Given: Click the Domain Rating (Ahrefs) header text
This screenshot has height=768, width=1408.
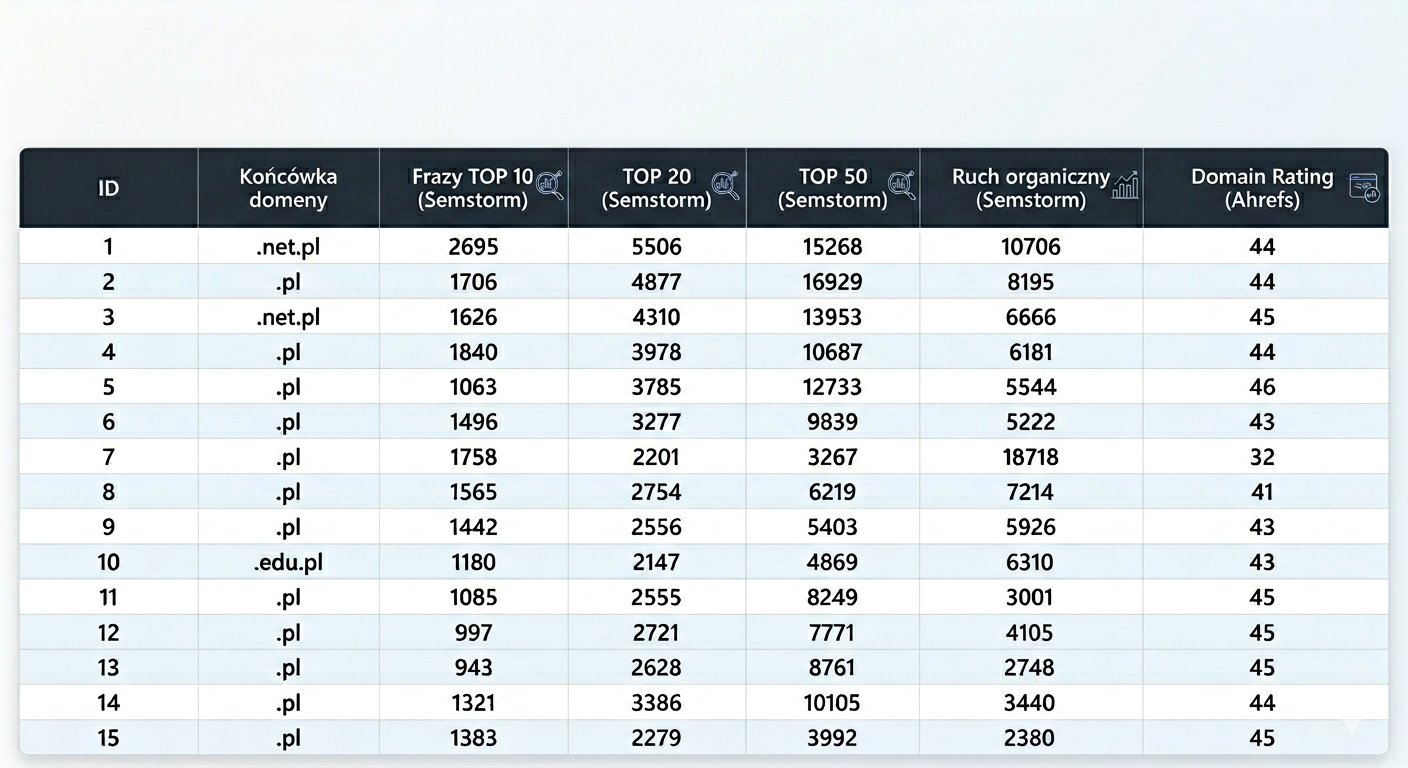Looking at the screenshot, I should pyautogui.click(x=1262, y=188).
